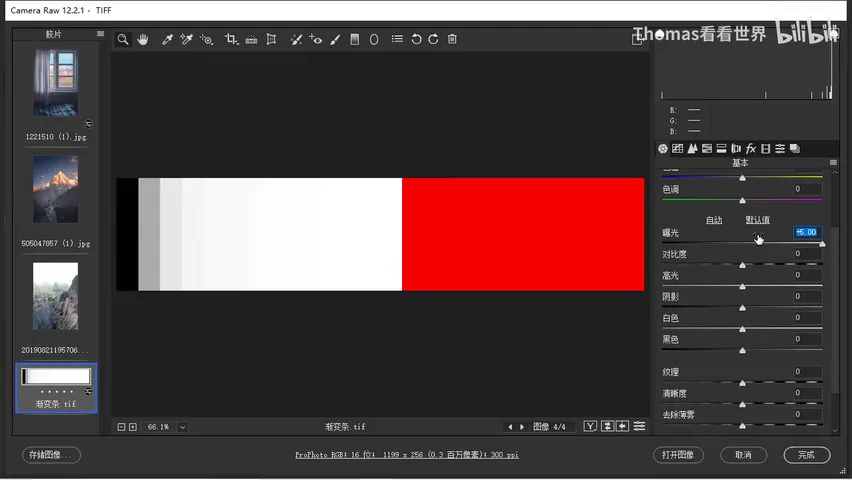852x480 pixels.
Task: Activate the Spot Removal brush tool
Action: [296, 39]
